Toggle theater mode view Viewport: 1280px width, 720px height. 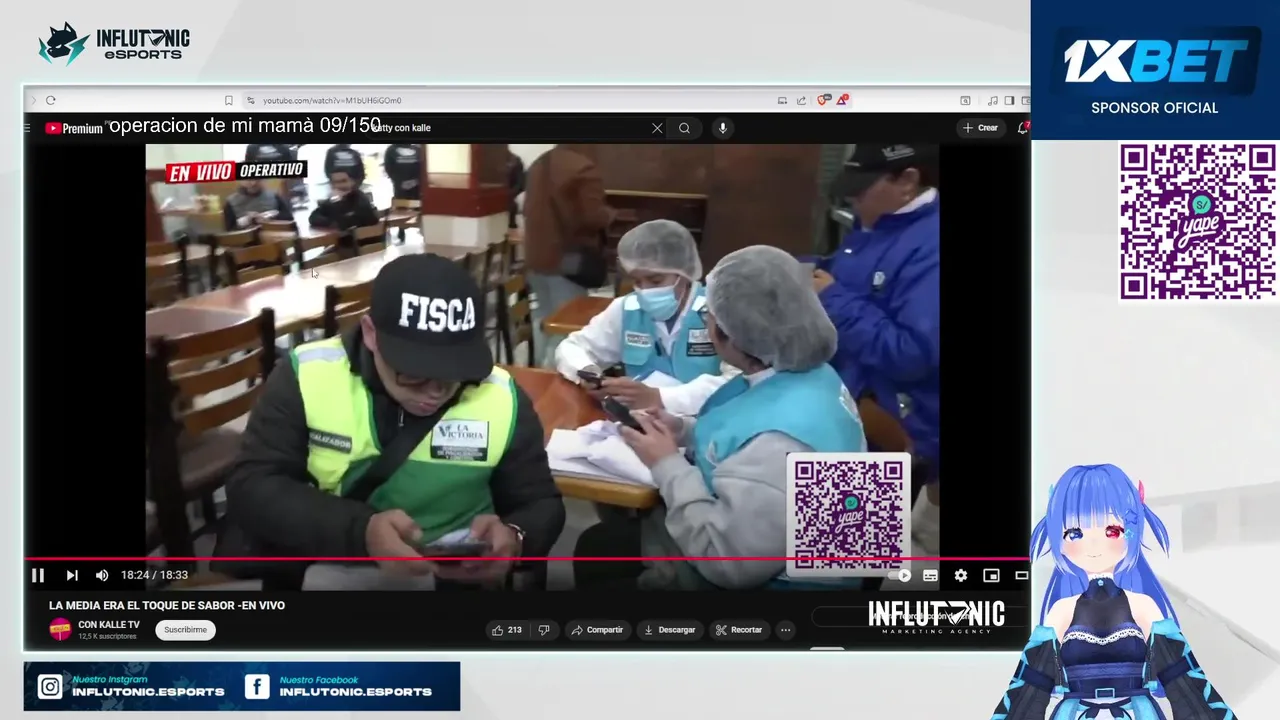click(1021, 575)
